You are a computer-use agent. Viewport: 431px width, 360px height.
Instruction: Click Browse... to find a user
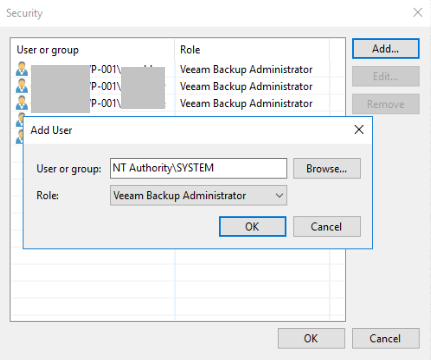(x=327, y=168)
